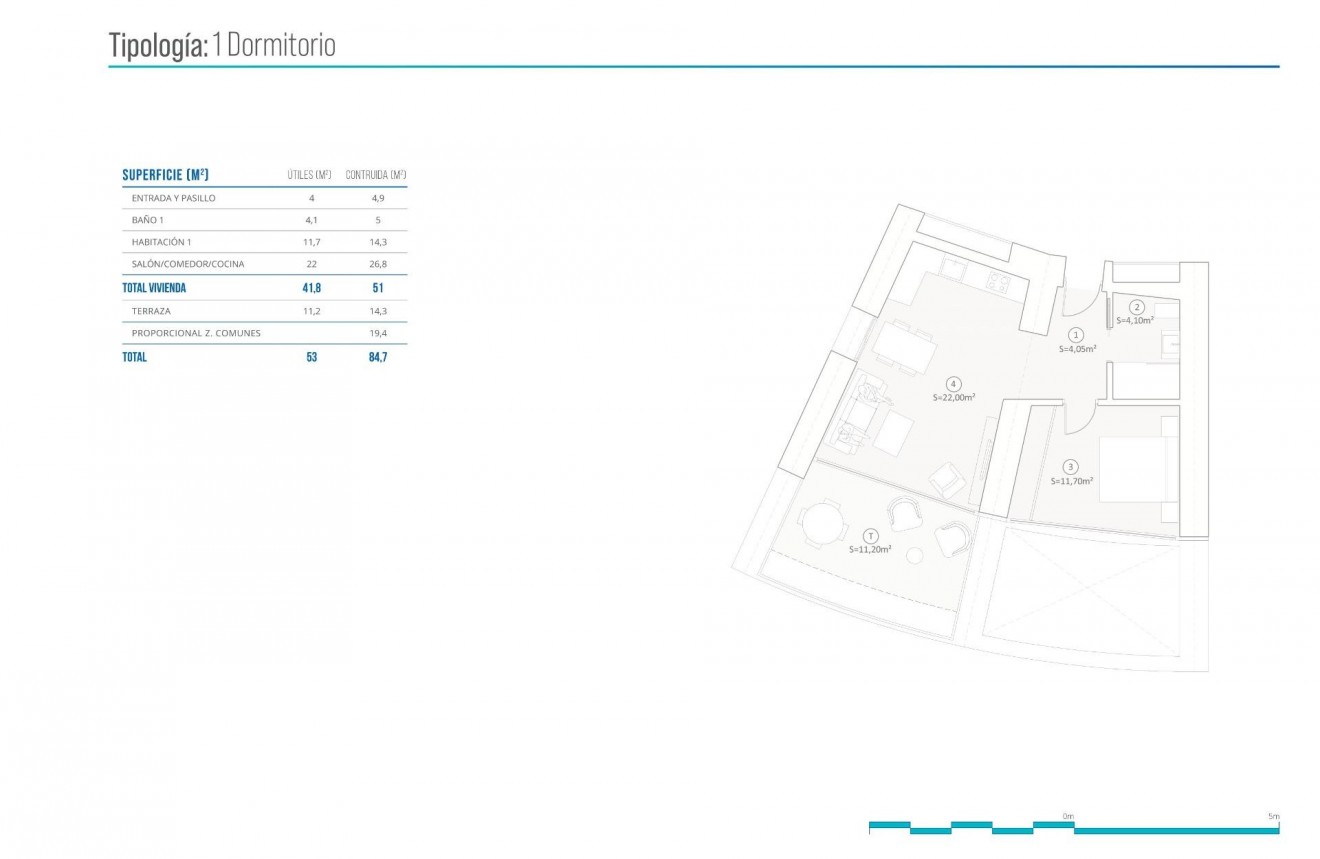The image size is (1320, 859).
Task: Click the 'SALÓN/COMEDOR/COCINA' row label
Action: [x=188, y=265]
